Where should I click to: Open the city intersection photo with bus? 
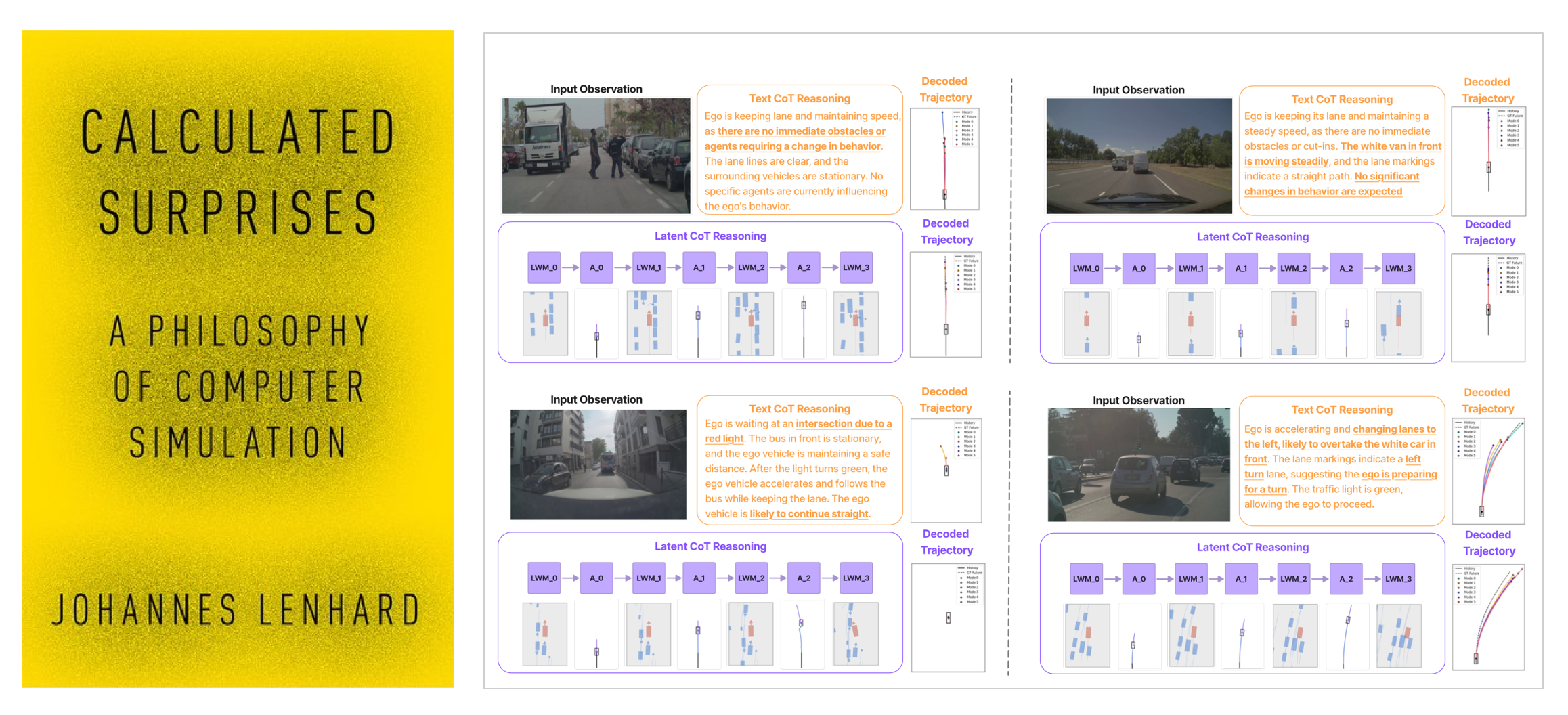[598, 464]
